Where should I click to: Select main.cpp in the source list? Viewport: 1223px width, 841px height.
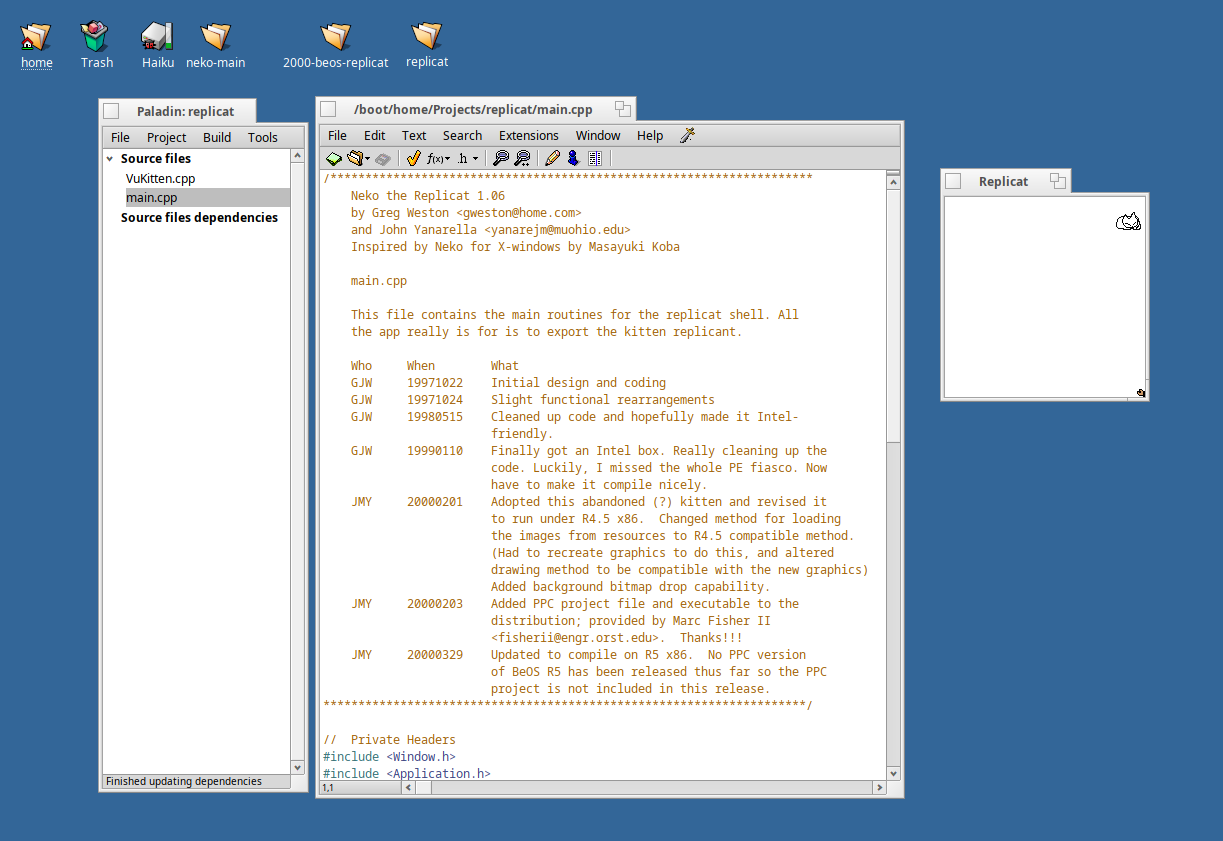pos(152,198)
